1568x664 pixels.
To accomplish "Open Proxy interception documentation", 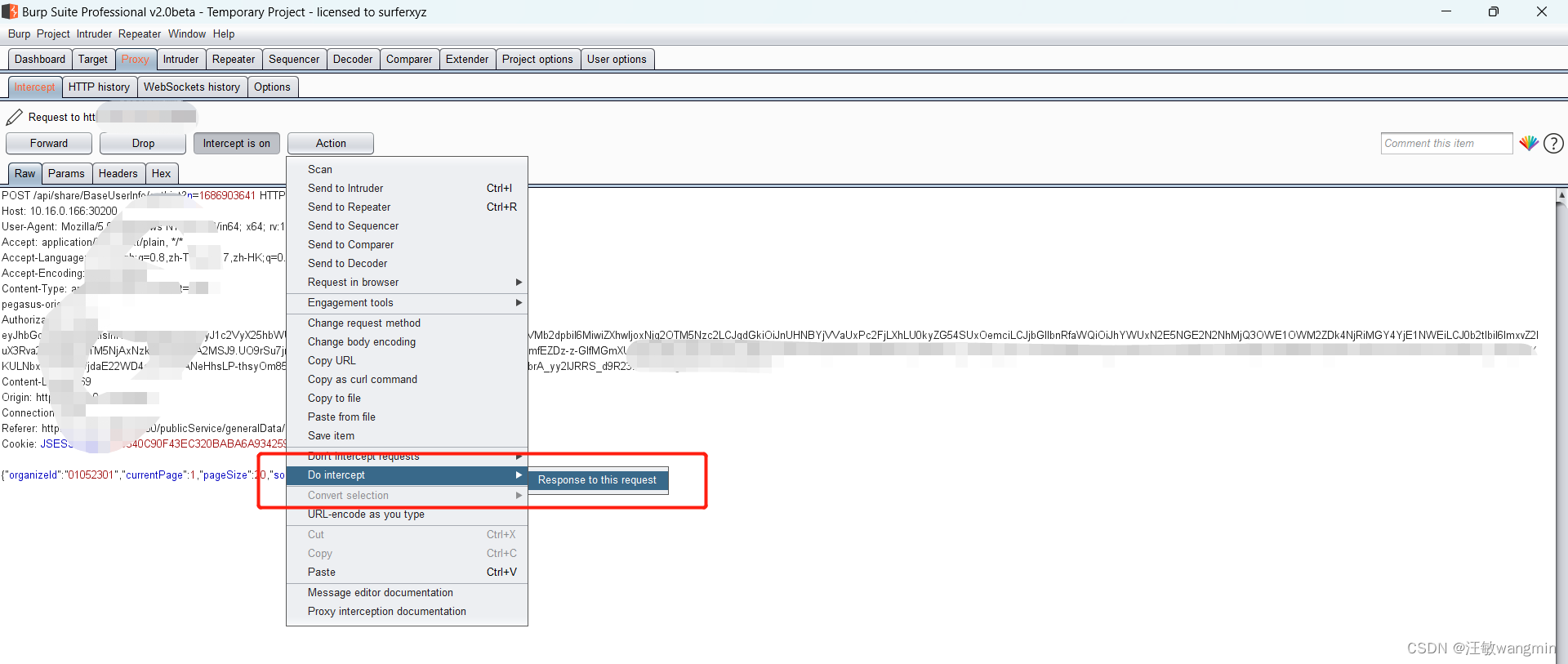I will [x=407, y=611].
